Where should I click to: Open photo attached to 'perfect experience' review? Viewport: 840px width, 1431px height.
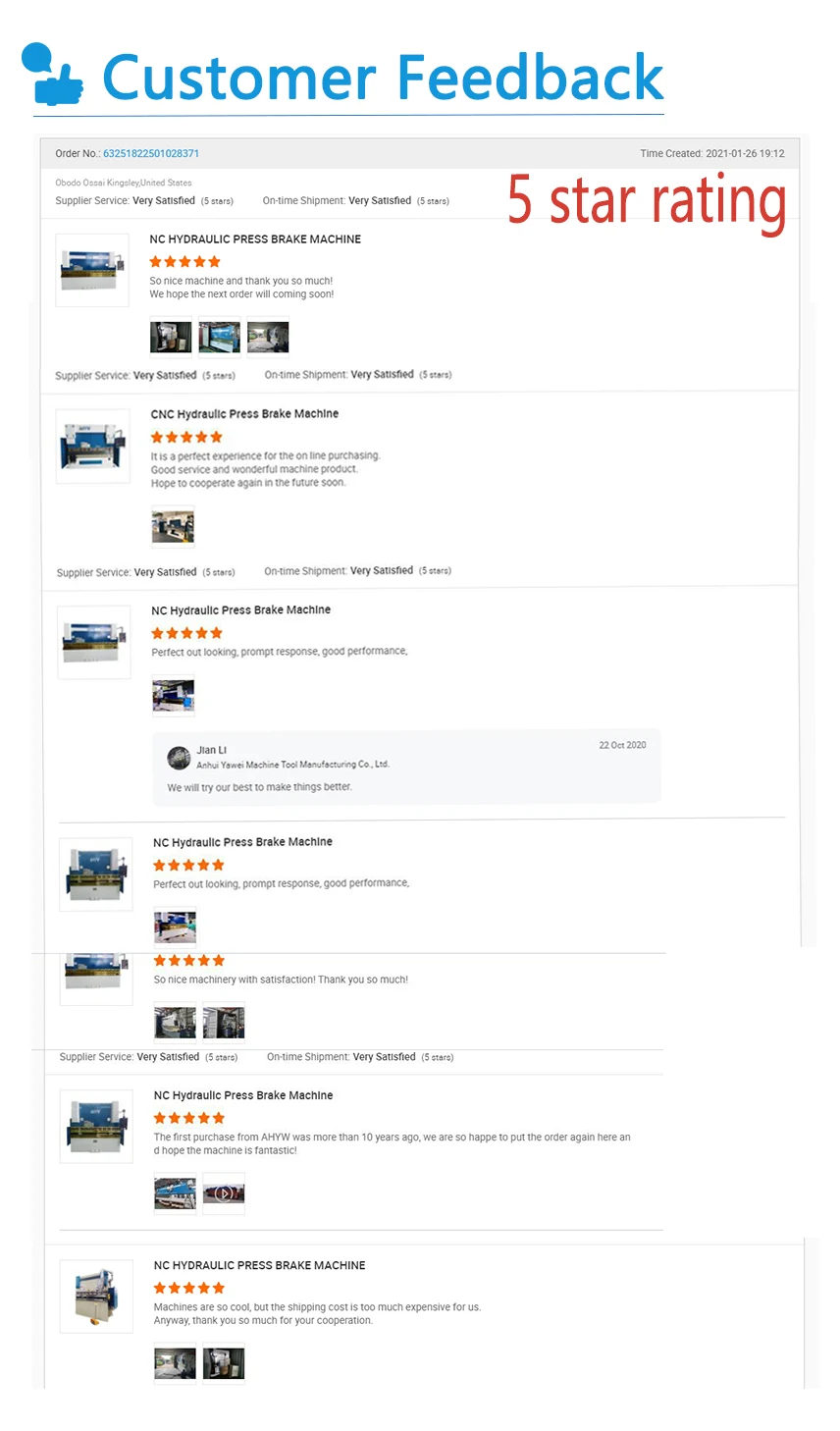173,526
